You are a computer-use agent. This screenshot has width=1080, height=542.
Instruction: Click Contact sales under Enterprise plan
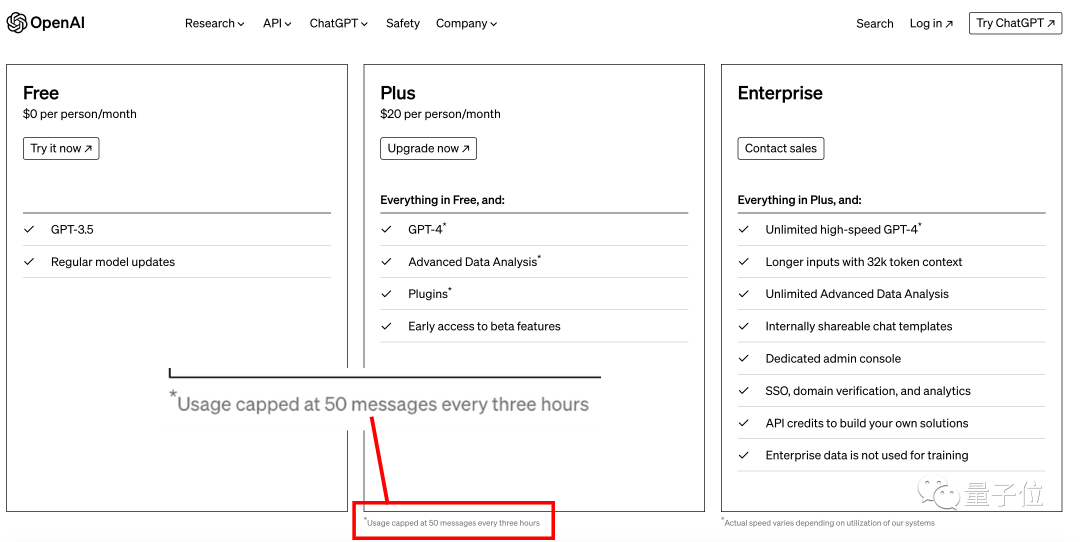(780, 148)
